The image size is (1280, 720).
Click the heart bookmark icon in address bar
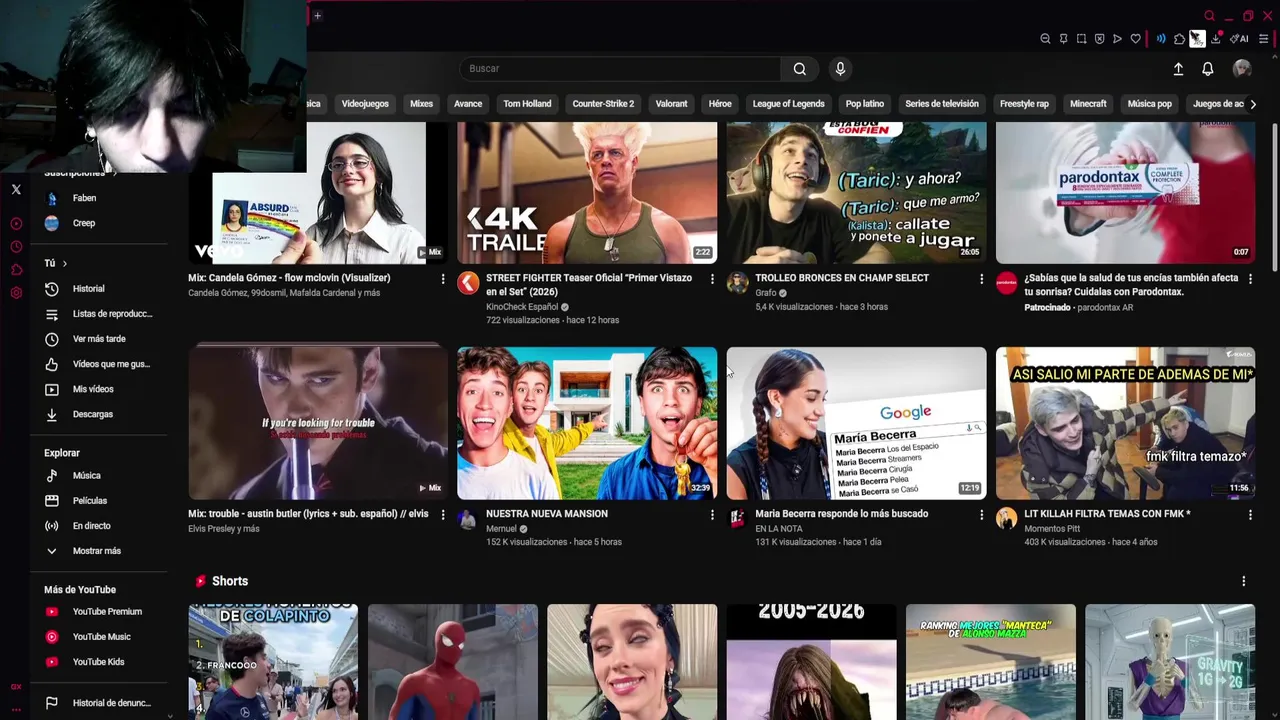1135,39
